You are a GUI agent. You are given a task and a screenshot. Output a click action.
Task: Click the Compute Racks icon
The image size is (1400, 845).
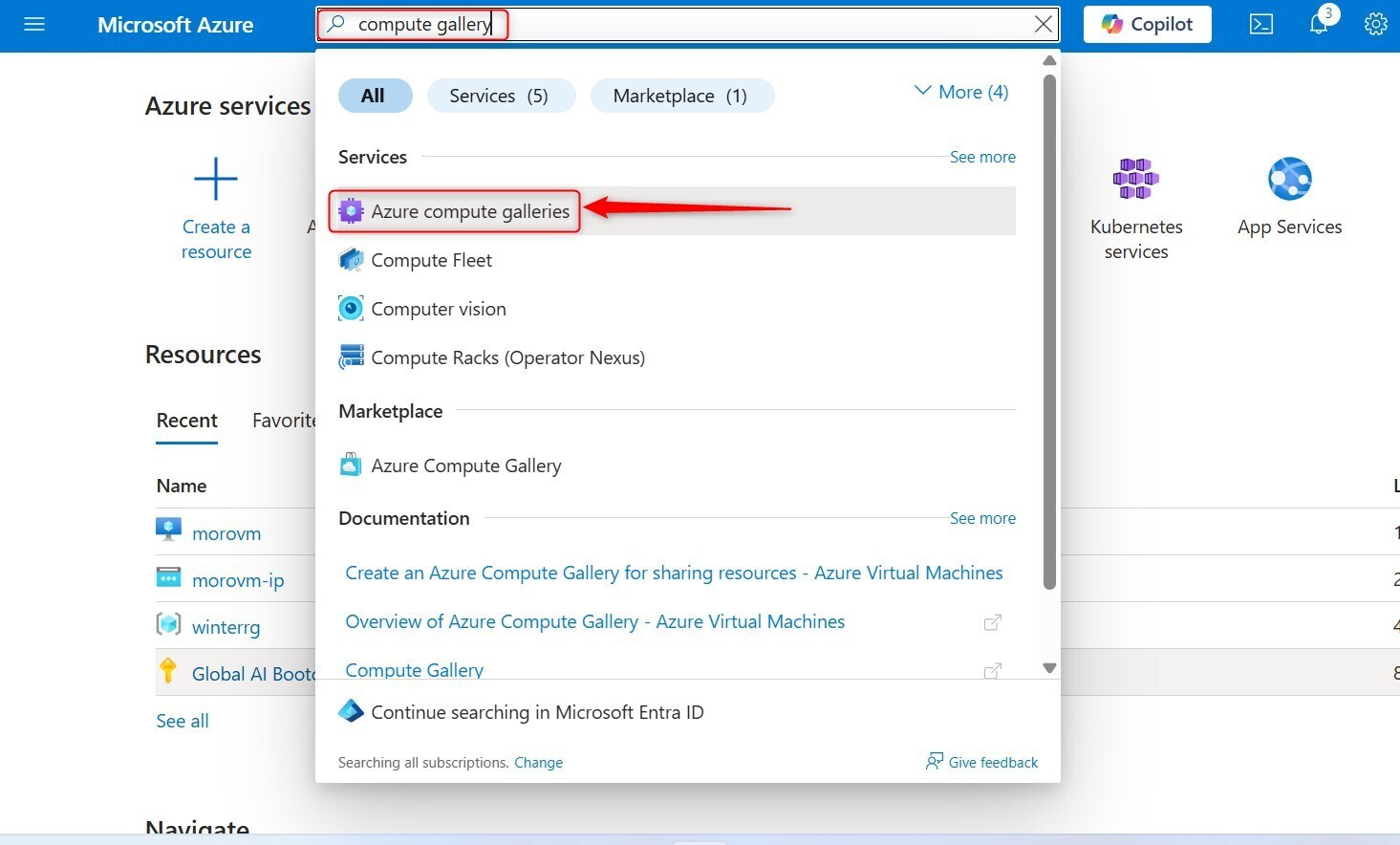pyautogui.click(x=351, y=357)
